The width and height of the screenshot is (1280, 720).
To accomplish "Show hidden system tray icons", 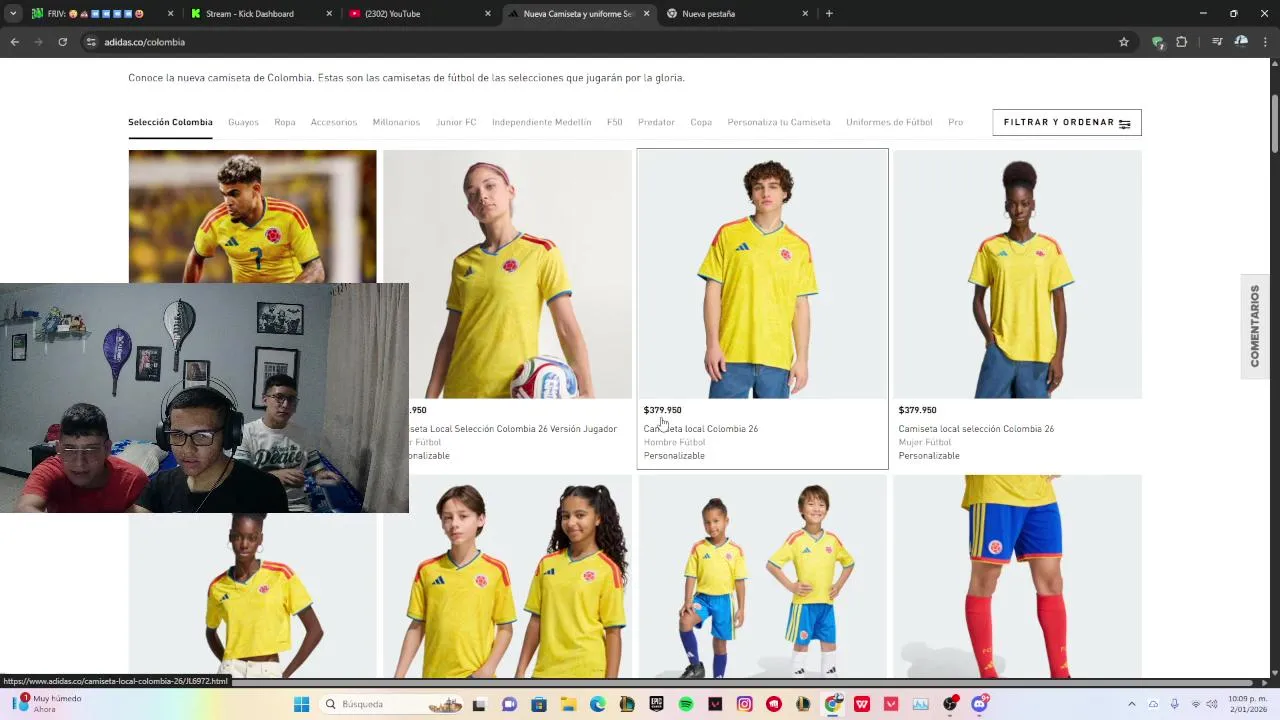I will 1132,704.
